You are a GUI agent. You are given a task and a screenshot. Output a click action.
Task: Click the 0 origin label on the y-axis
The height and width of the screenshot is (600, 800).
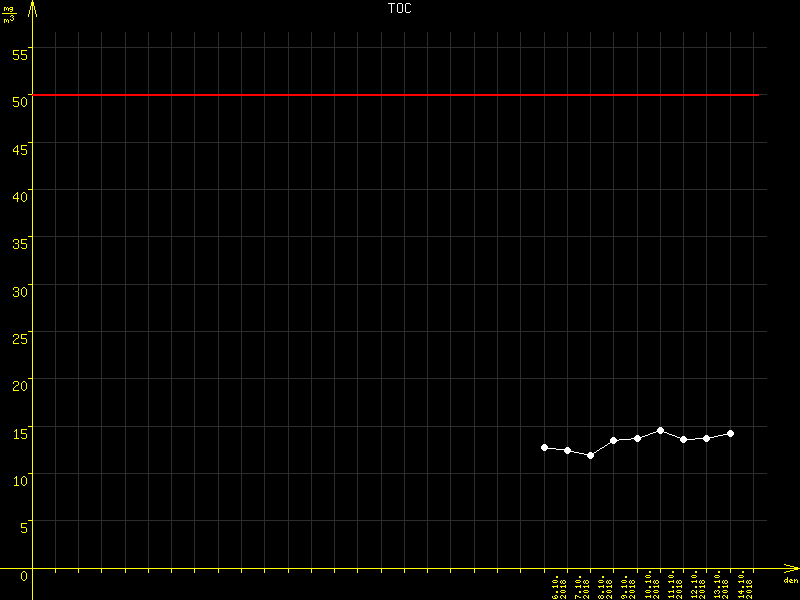tap(23, 576)
